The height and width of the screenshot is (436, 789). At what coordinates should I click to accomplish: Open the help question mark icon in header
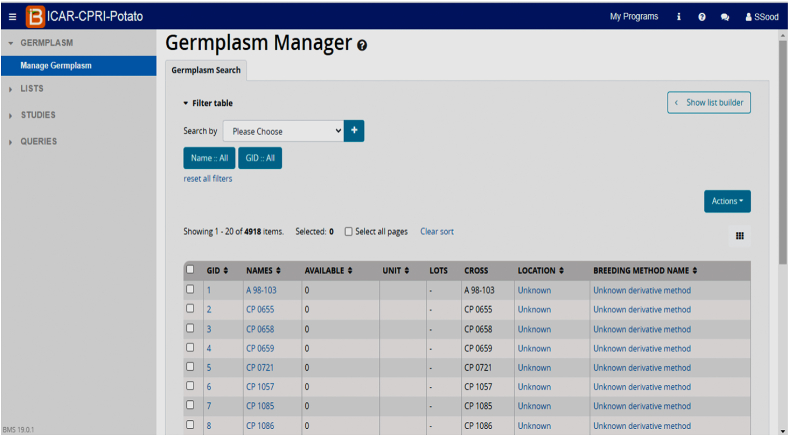tap(702, 16)
